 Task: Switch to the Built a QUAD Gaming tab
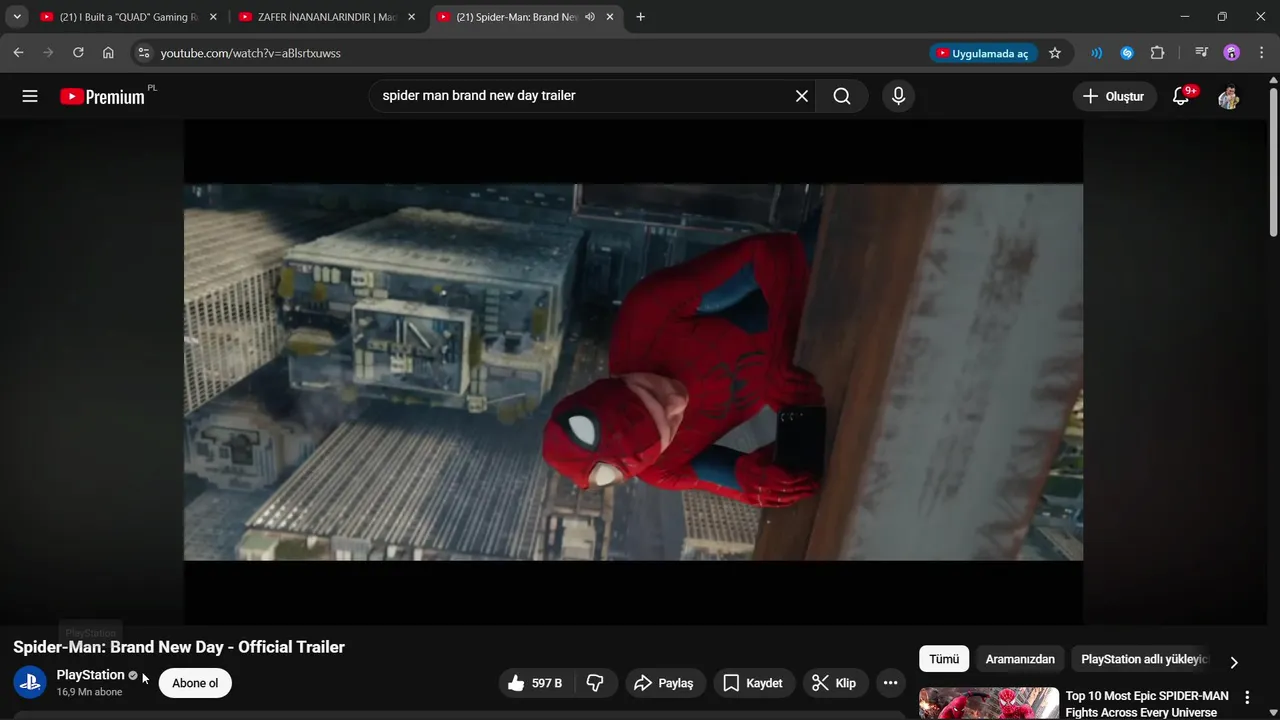[128, 17]
